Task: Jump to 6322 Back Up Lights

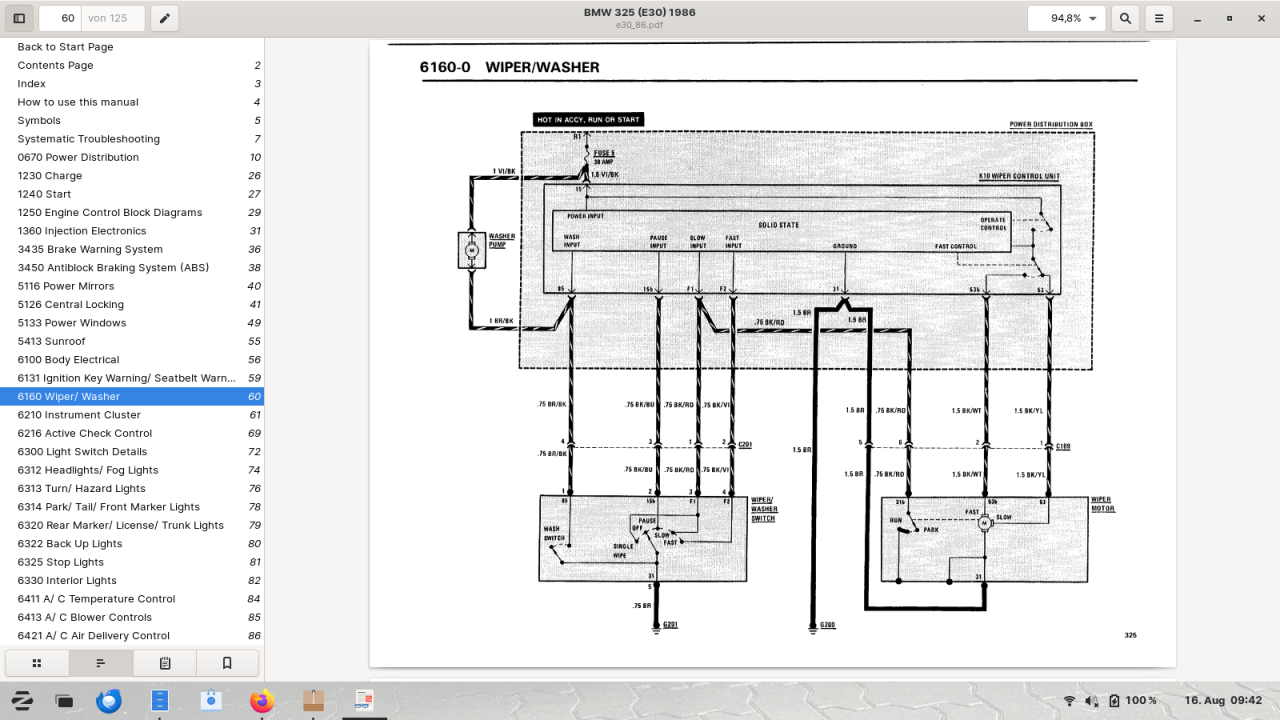Action: [x=132, y=544]
